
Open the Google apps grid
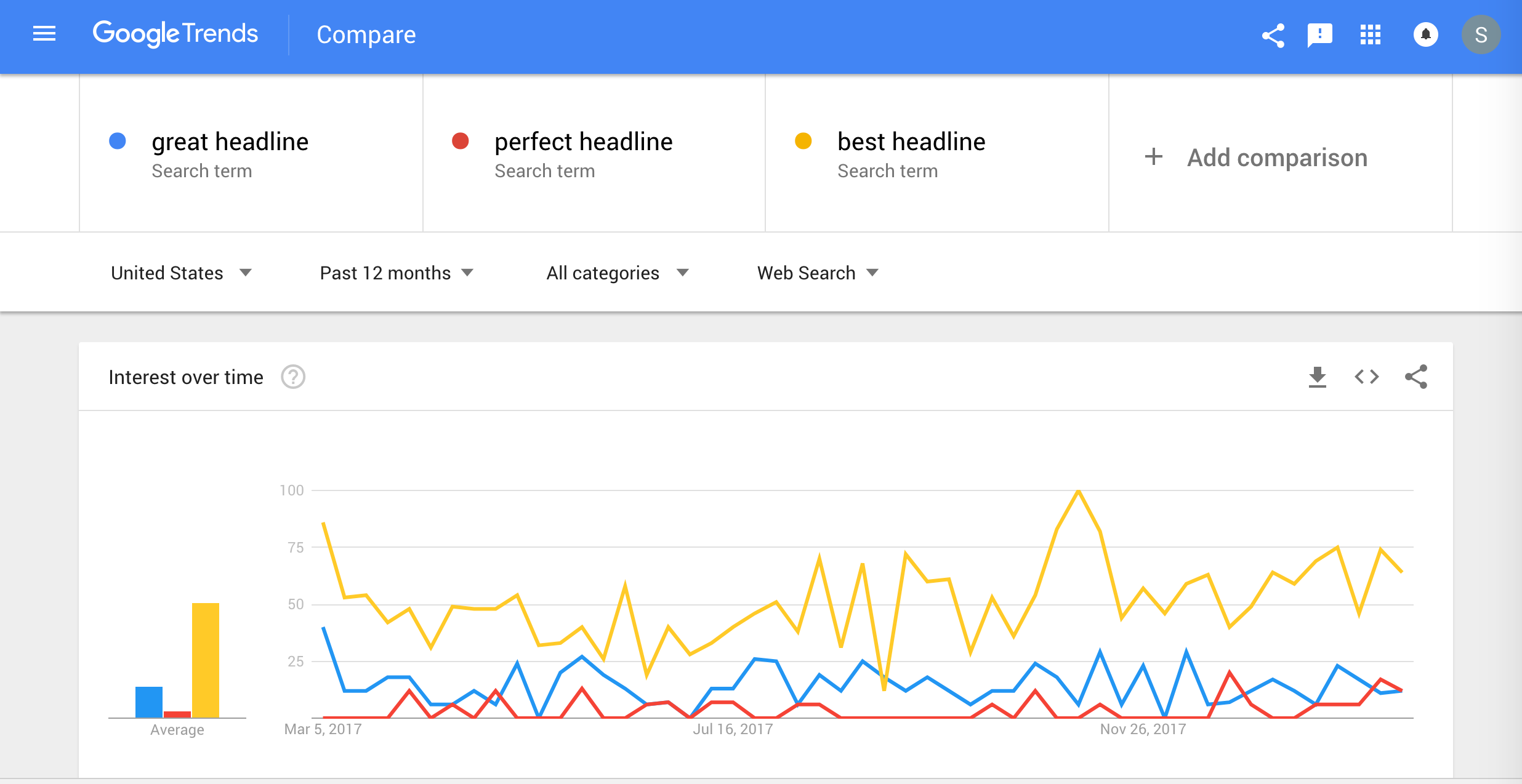pos(1371,35)
